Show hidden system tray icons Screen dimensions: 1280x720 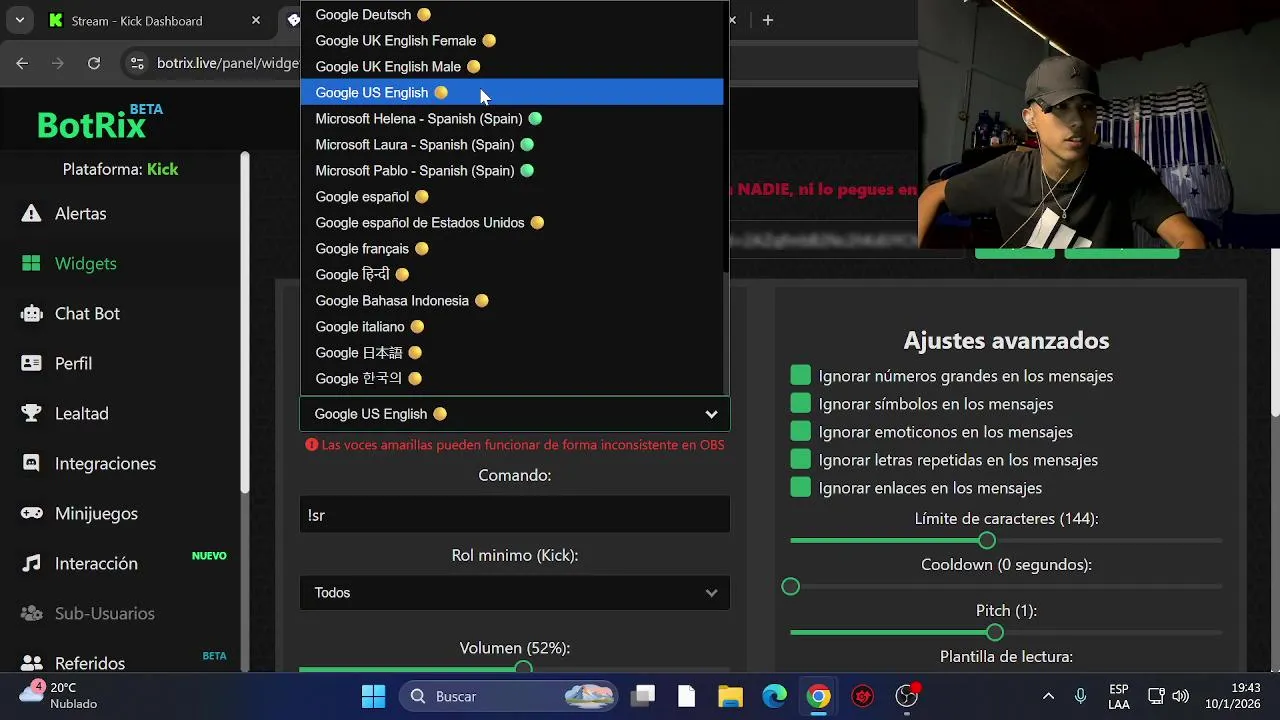1048,696
